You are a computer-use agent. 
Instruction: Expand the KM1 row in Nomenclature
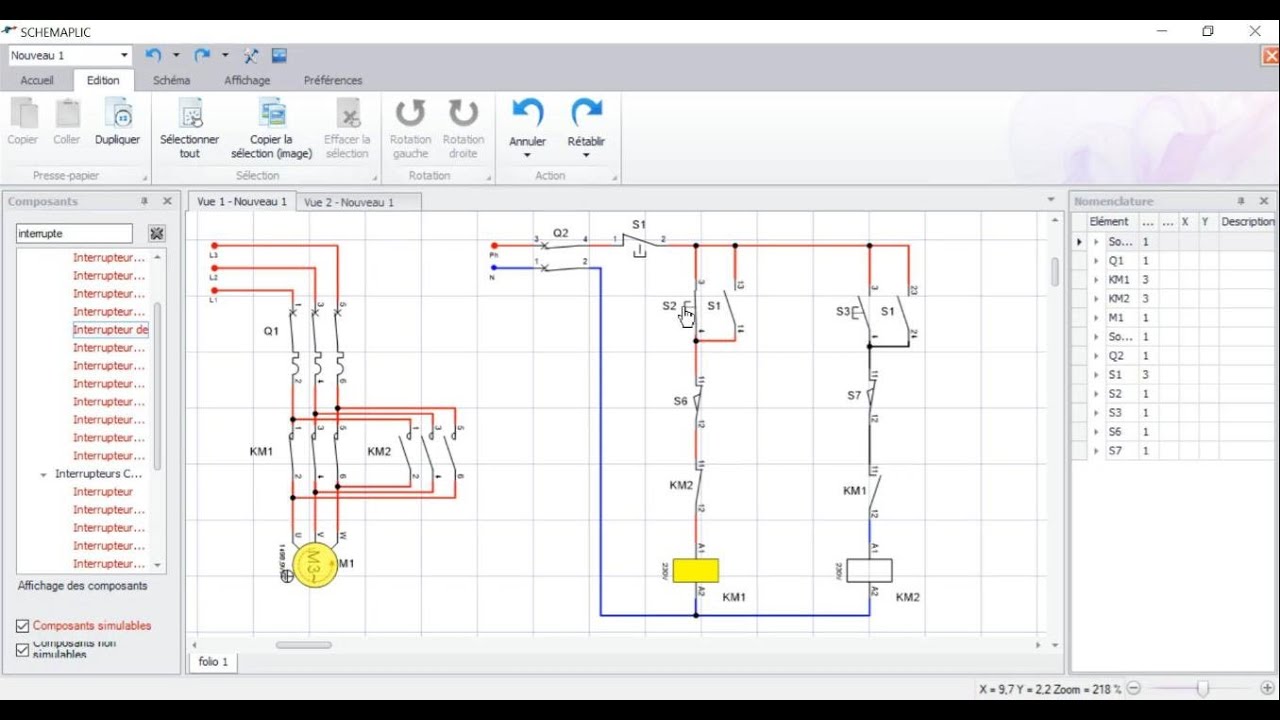[1096, 280]
